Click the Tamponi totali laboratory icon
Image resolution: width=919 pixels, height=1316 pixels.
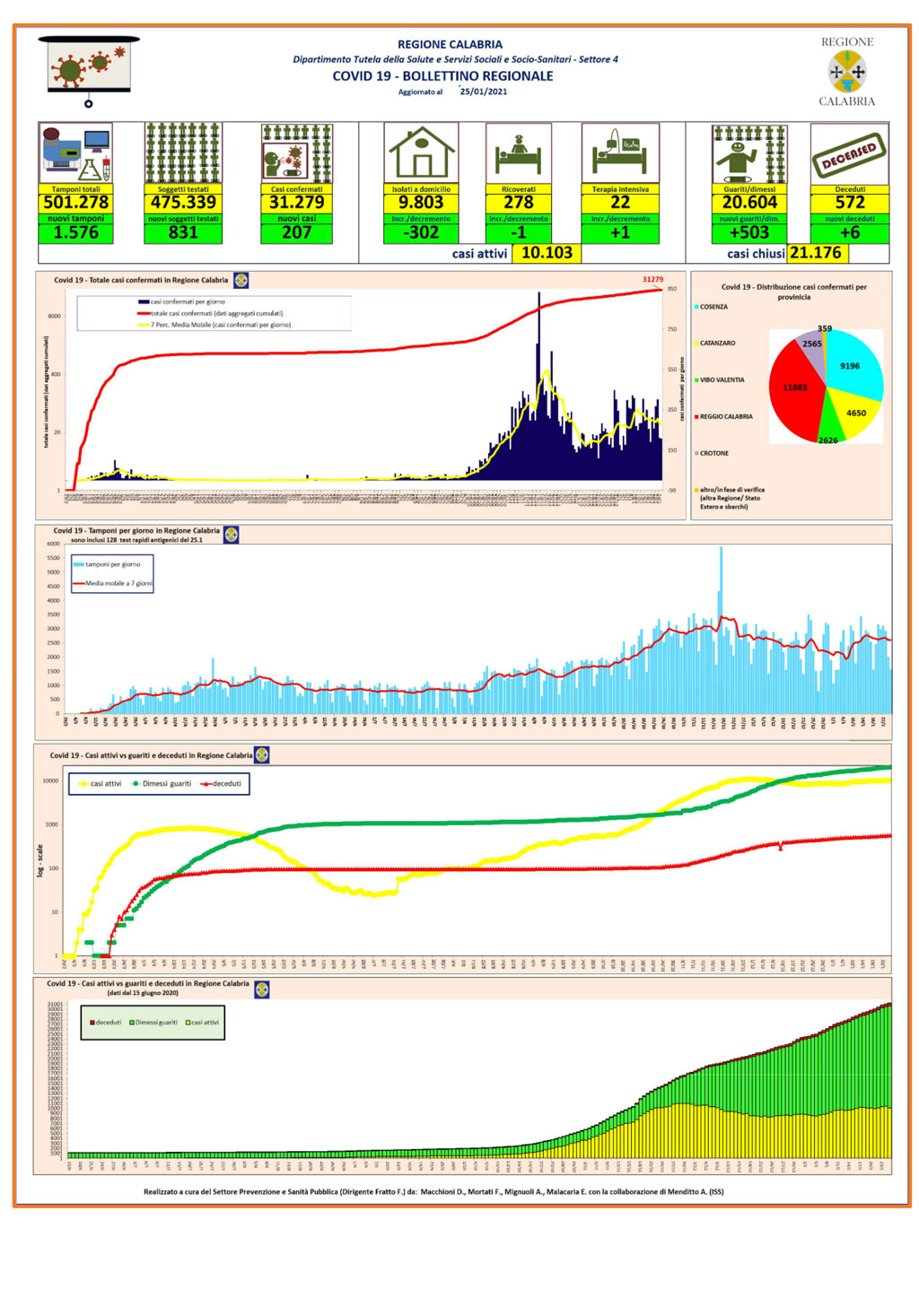(76, 153)
